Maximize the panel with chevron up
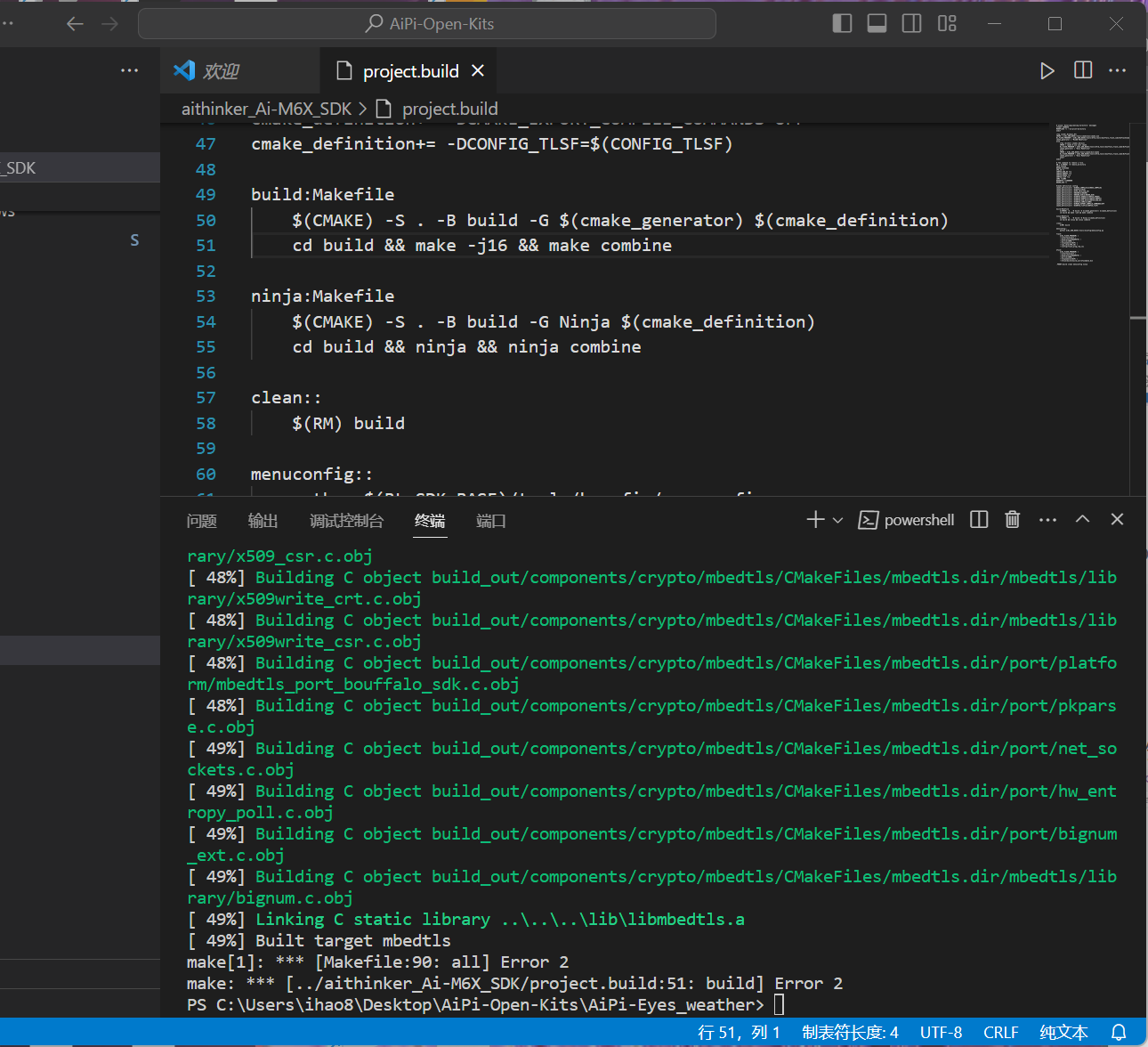 1082,519
